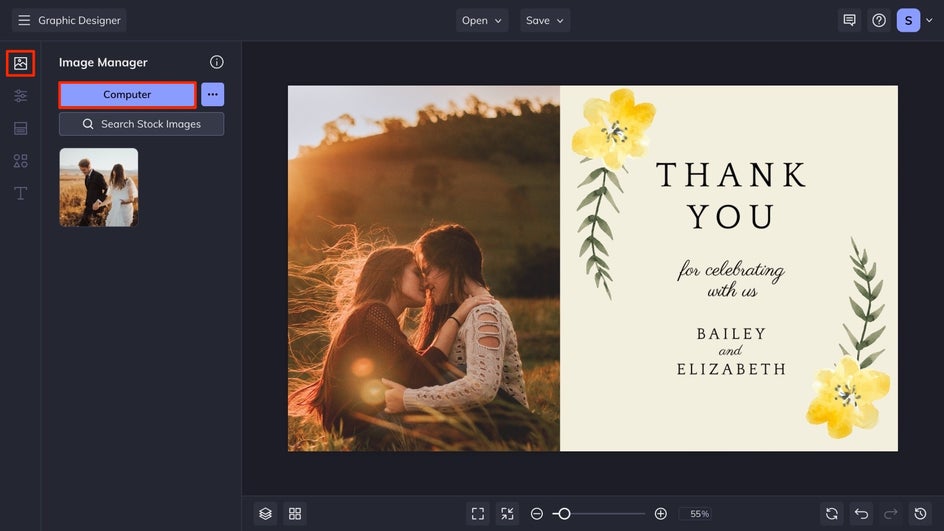This screenshot has width=944, height=531.
Task: Open the Layers panel
Action: (x=266, y=514)
